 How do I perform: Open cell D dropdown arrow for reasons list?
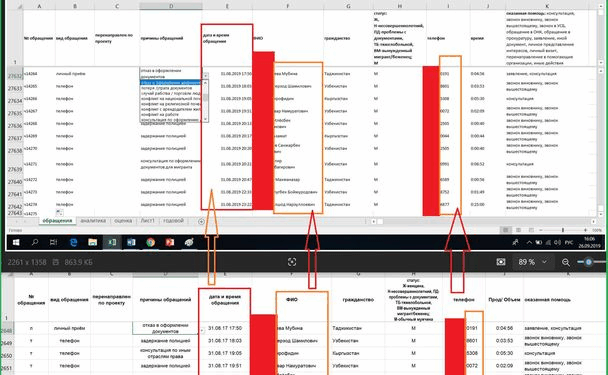coord(206,76)
